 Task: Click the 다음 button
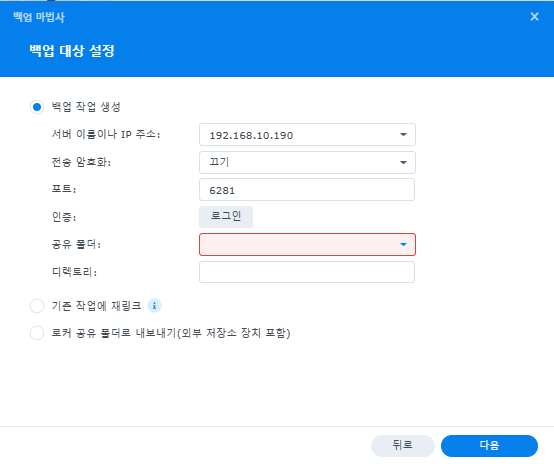489,446
